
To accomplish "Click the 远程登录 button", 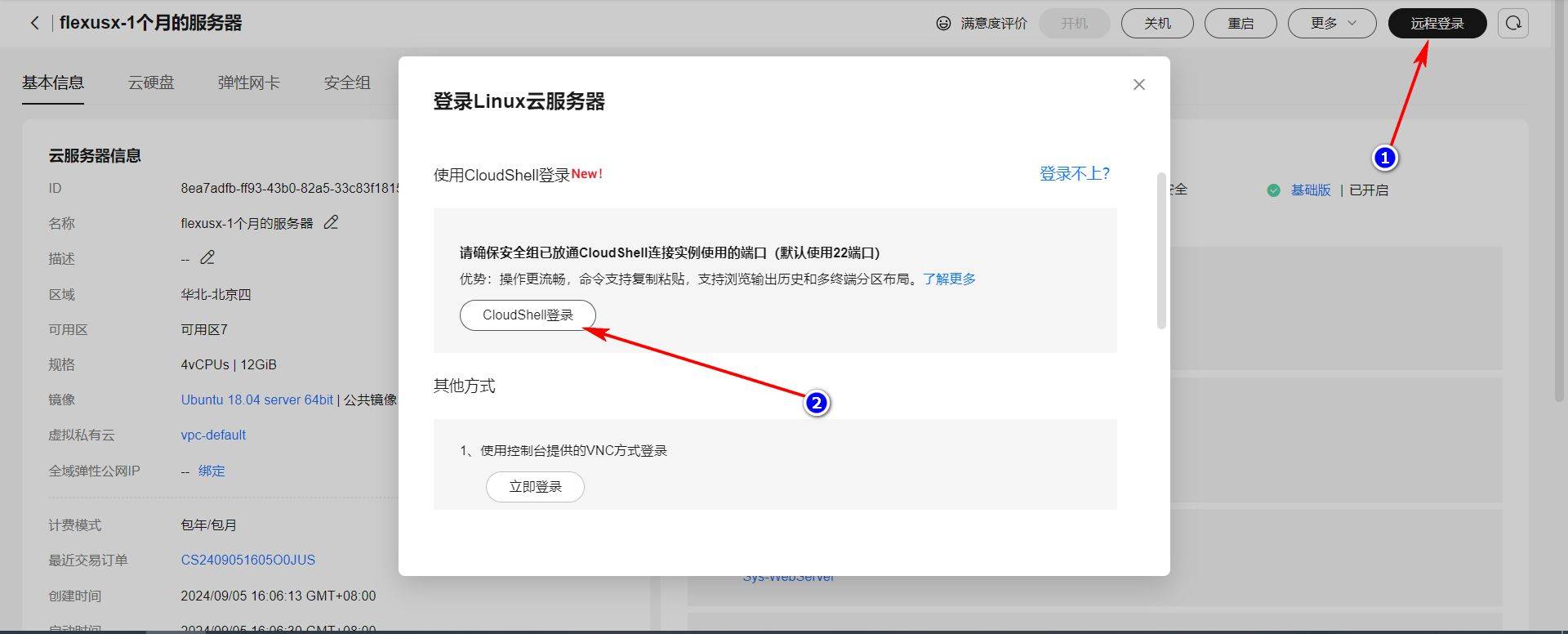I will 1437,23.
